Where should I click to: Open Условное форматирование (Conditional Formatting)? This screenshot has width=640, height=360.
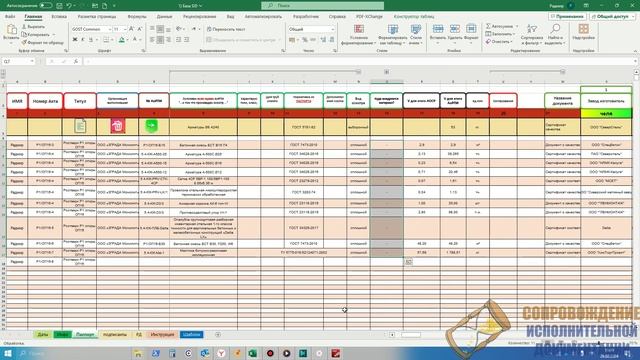(x=359, y=34)
